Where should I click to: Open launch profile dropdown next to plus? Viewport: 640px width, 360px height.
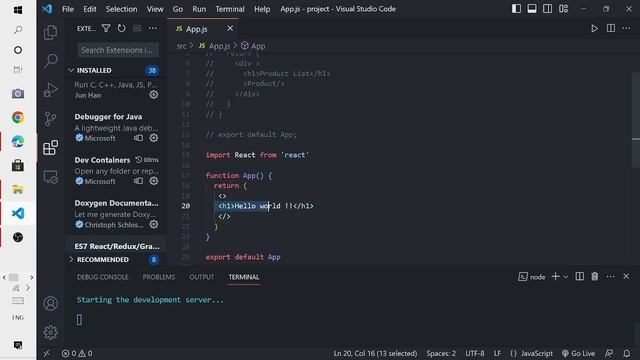tap(565, 277)
